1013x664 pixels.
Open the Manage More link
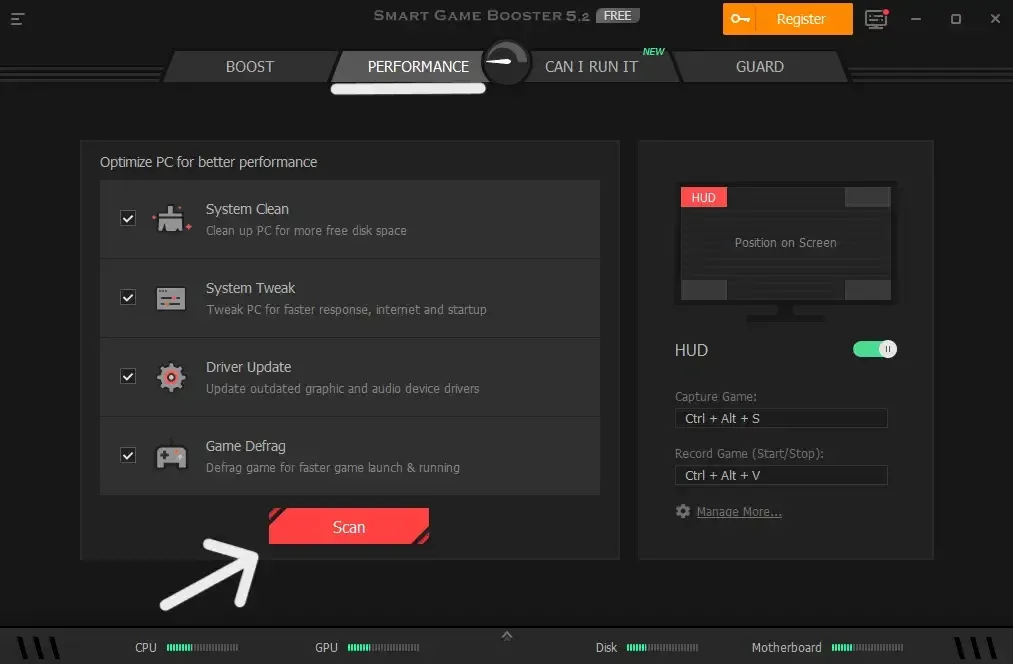[739, 511]
